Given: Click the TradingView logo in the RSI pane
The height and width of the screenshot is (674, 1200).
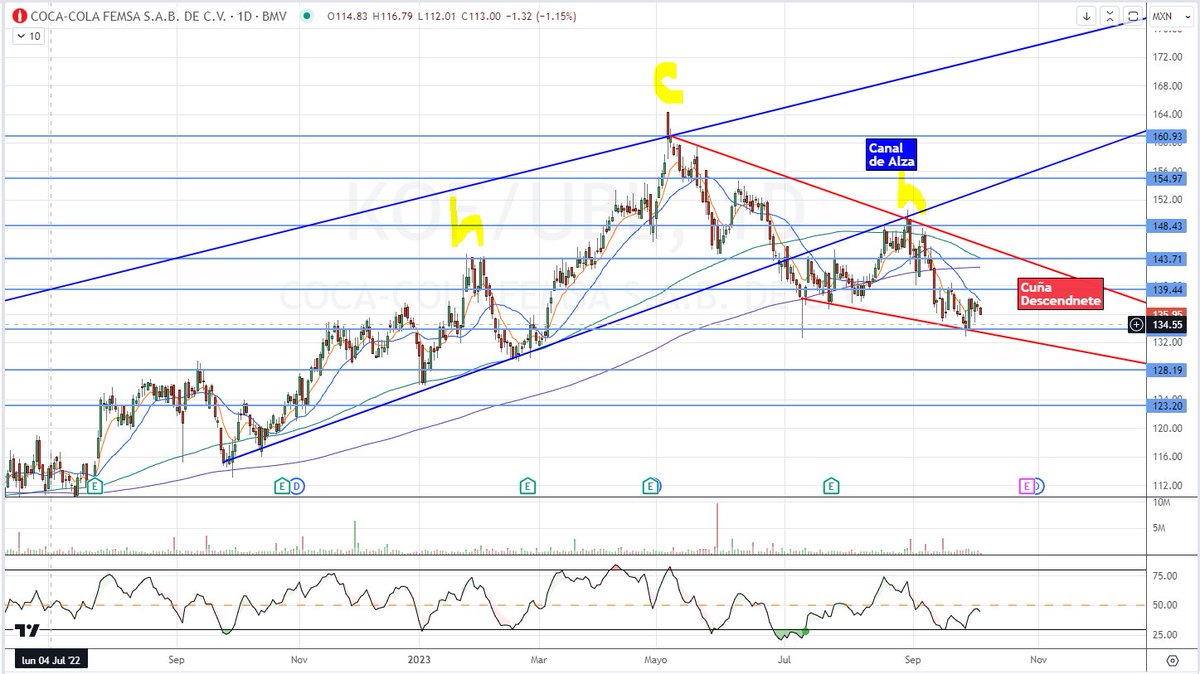Looking at the screenshot, I should pyautogui.click(x=27, y=631).
